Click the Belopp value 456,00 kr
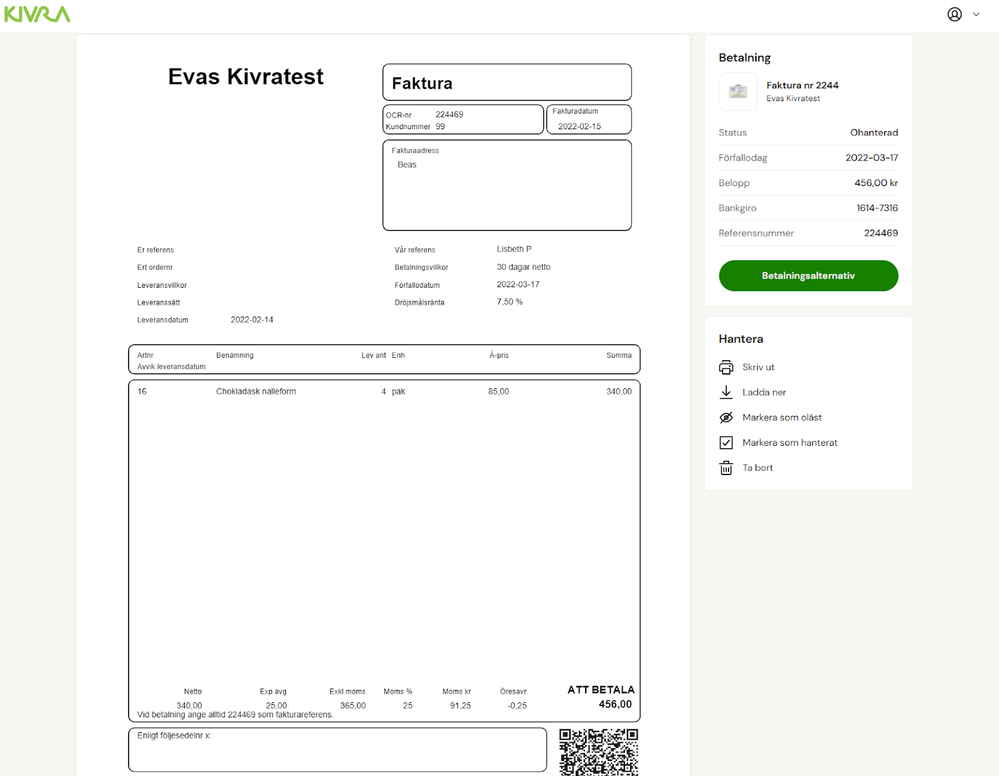 click(876, 183)
